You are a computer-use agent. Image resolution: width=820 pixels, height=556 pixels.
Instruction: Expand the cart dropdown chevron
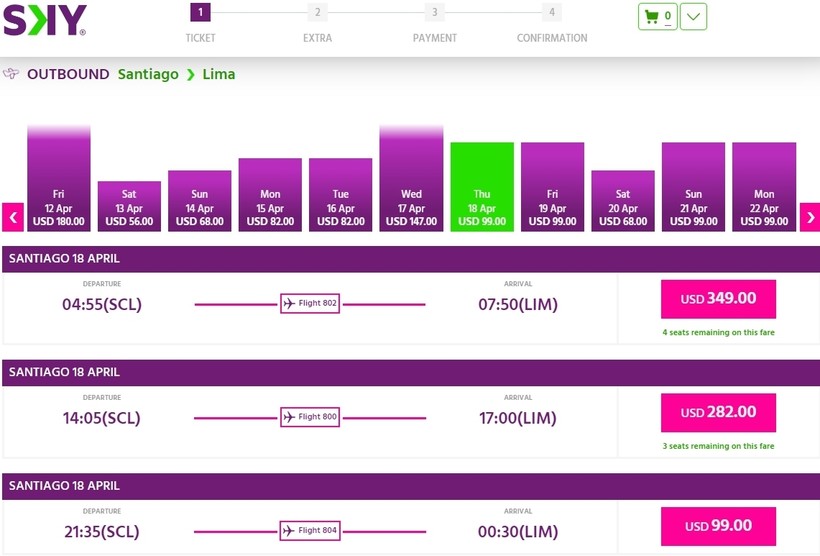693,17
